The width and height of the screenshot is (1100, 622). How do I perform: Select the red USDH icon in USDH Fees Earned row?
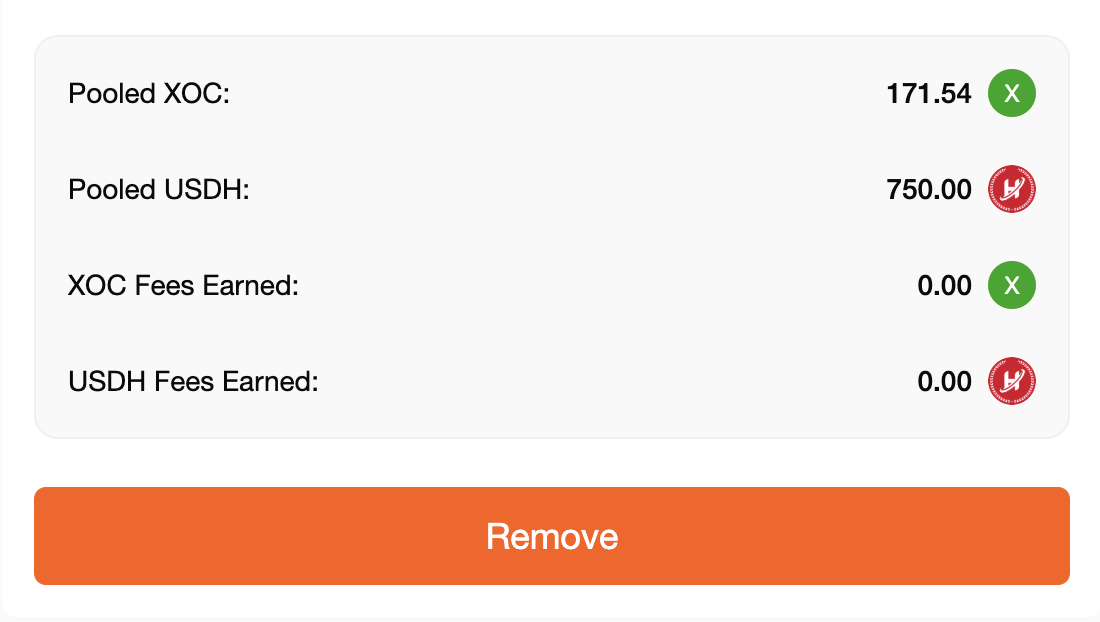coord(1012,381)
